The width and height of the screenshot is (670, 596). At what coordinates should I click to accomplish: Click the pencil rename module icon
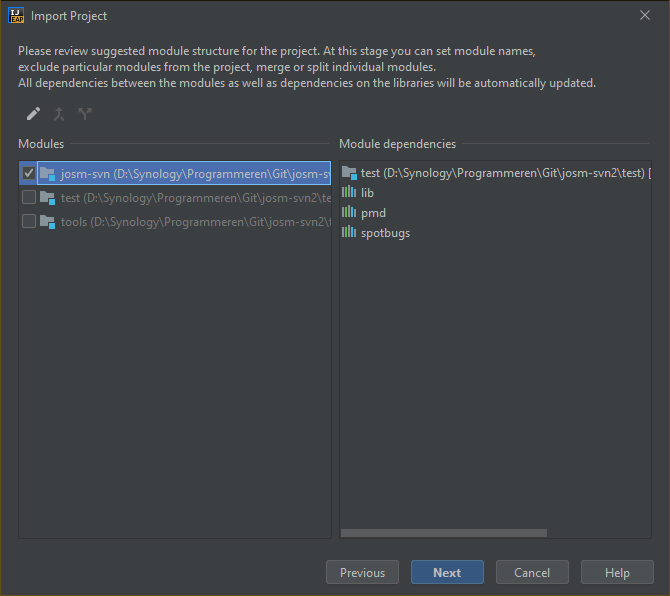pyautogui.click(x=33, y=114)
